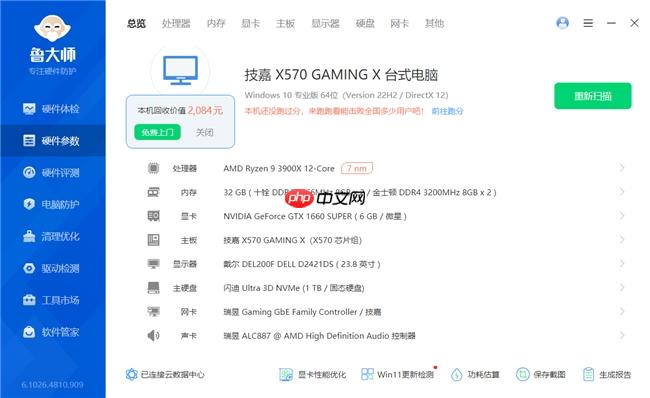
Task: Click the 主板 motherboard icon
Action: tap(153, 240)
